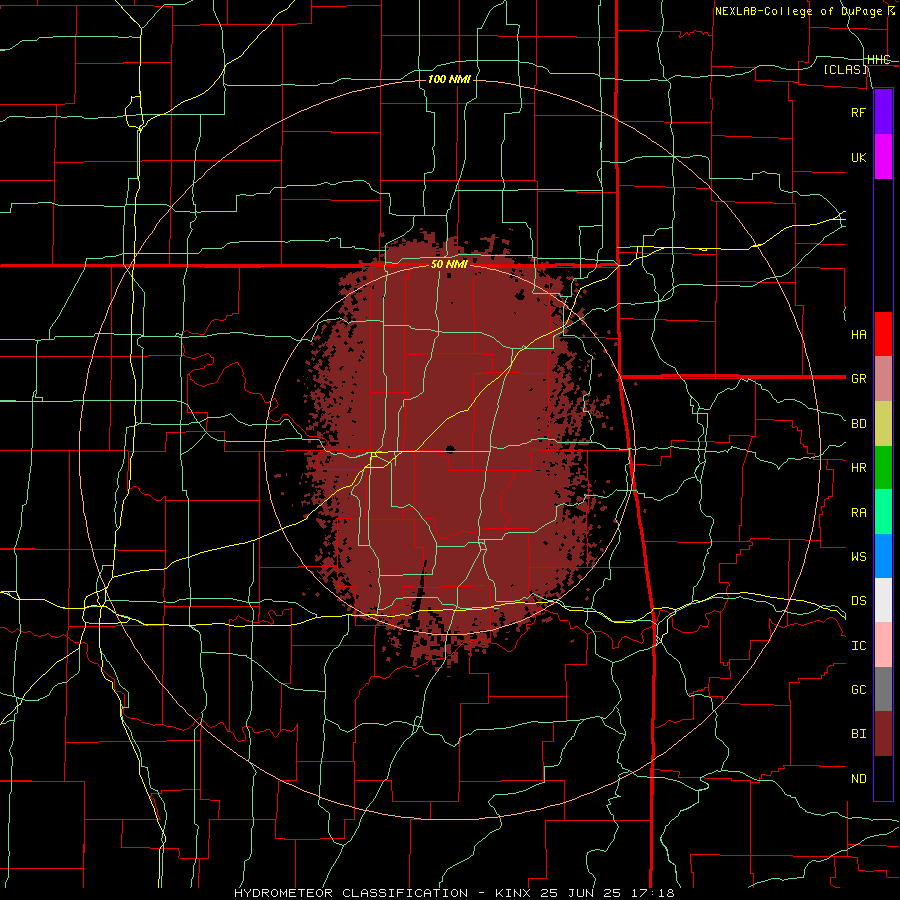Click the [CLAS] units label
The width and height of the screenshot is (900, 900).
tap(845, 69)
